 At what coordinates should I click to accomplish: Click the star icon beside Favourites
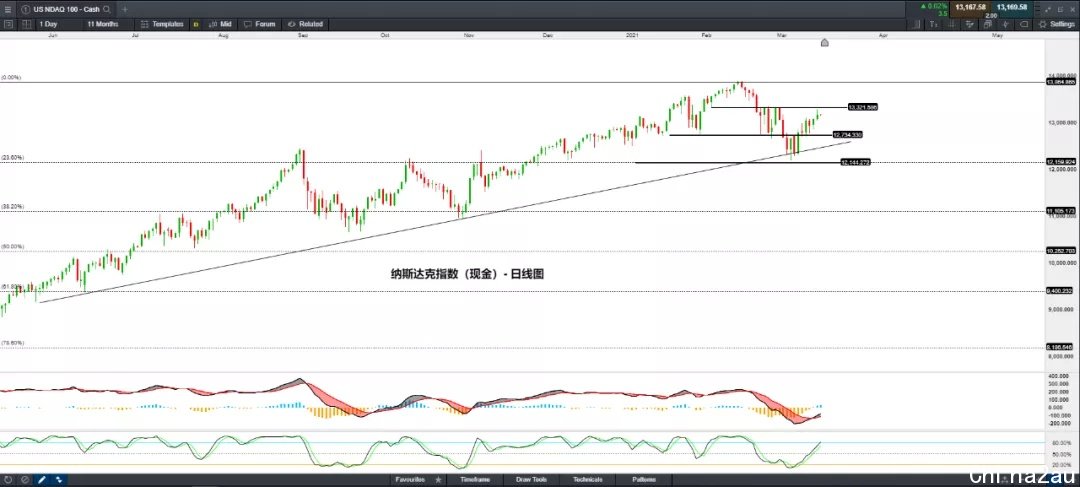[x=438, y=479]
